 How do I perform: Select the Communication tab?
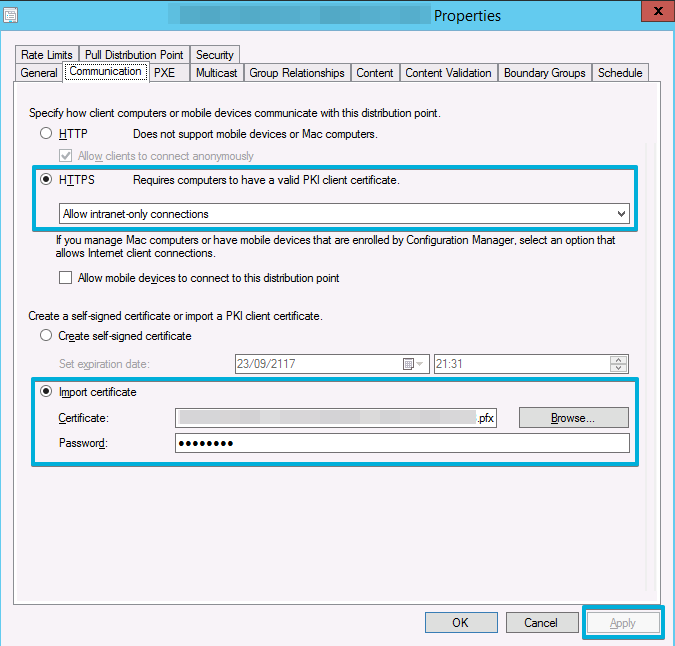click(x=105, y=71)
